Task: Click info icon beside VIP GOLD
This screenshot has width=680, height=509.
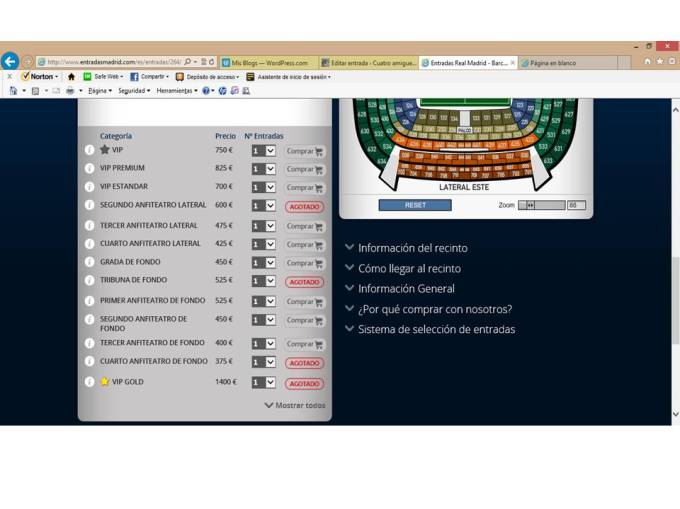Action: pyautogui.click(x=89, y=382)
